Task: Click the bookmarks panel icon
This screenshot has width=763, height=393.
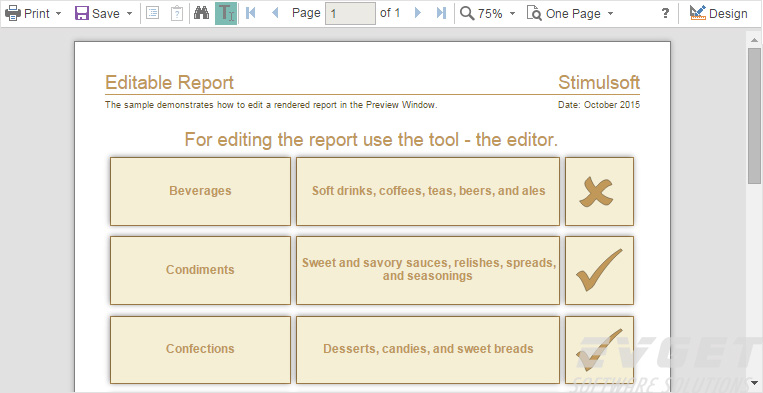Action: coord(153,13)
